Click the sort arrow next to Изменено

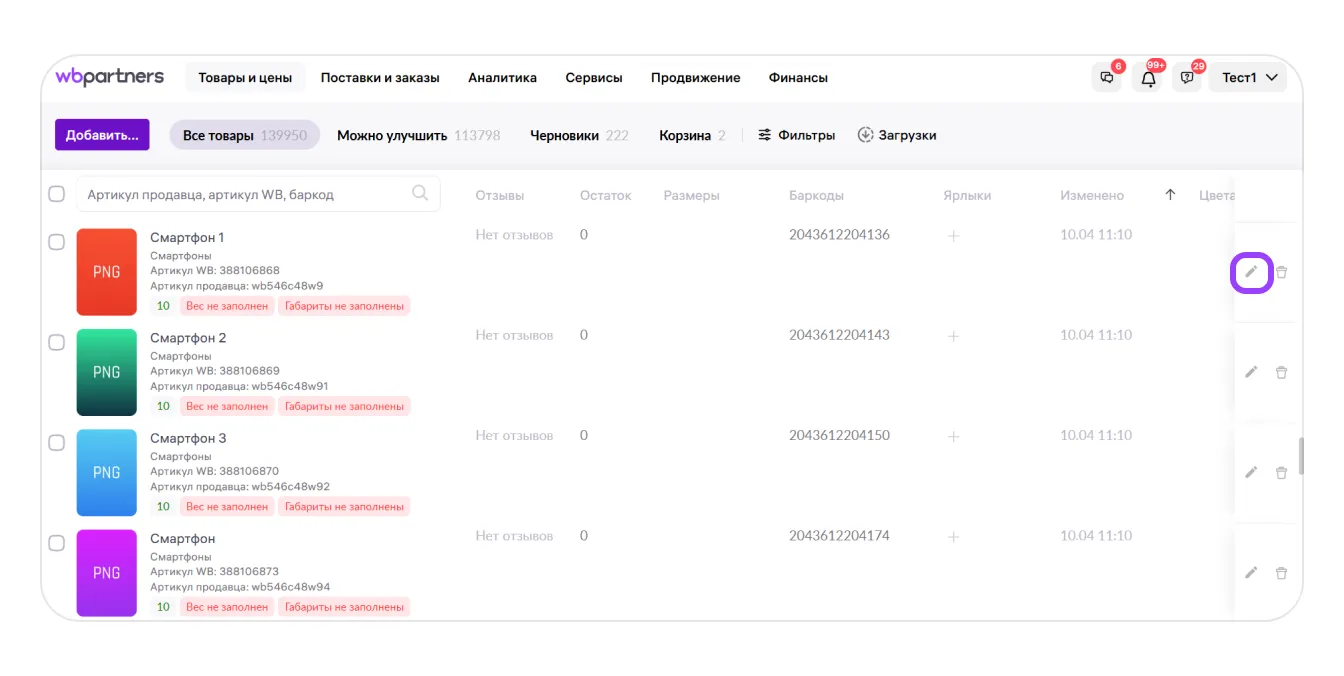pyautogui.click(x=1170, y=195)
